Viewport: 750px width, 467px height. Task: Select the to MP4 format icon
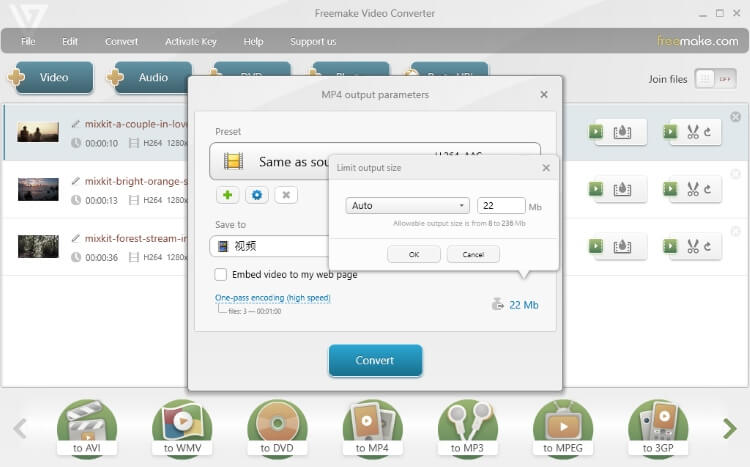tap(372, 429)
